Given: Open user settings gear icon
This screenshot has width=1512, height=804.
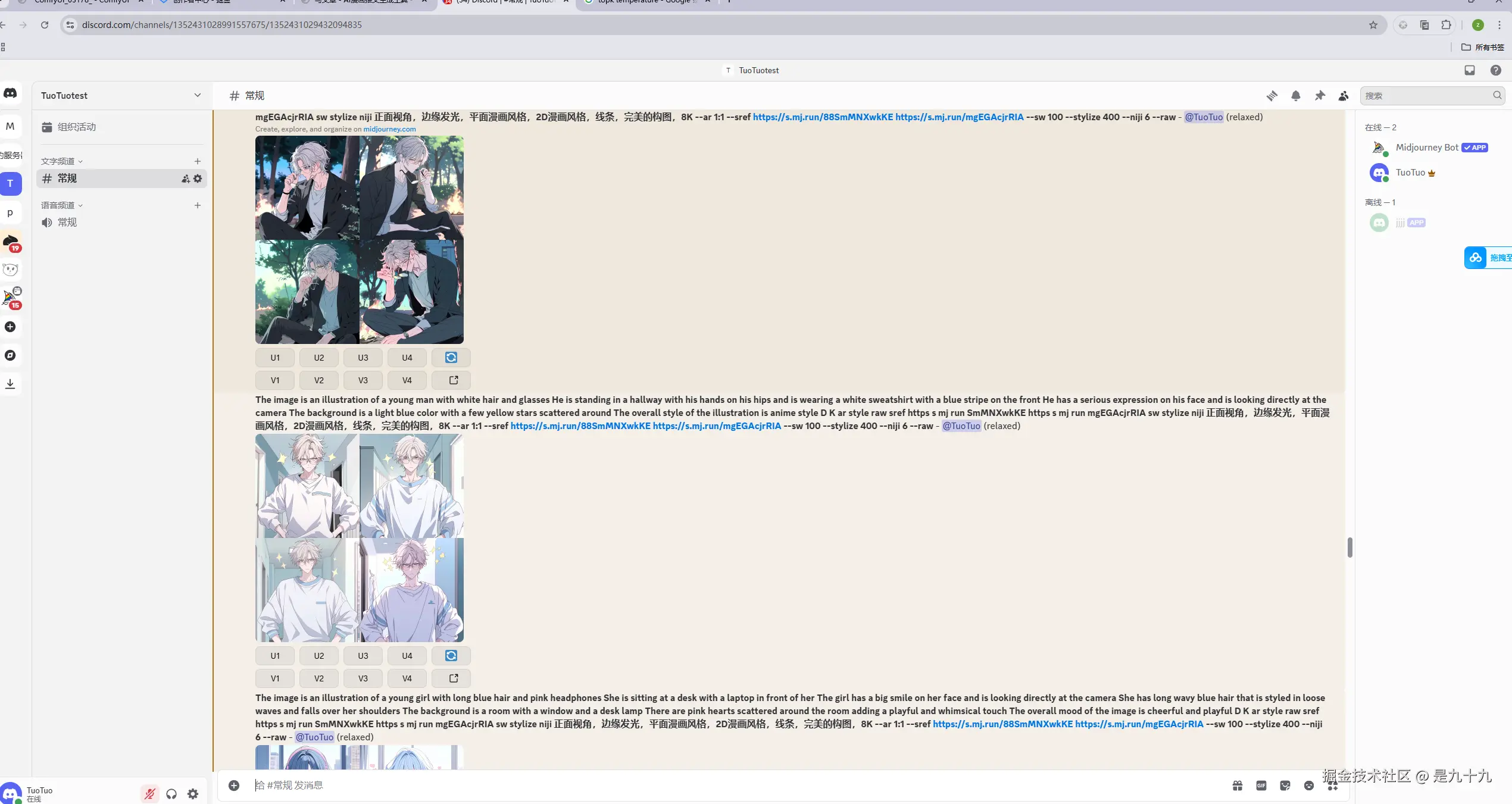Looking at the screenshot, I should [193, 794].
